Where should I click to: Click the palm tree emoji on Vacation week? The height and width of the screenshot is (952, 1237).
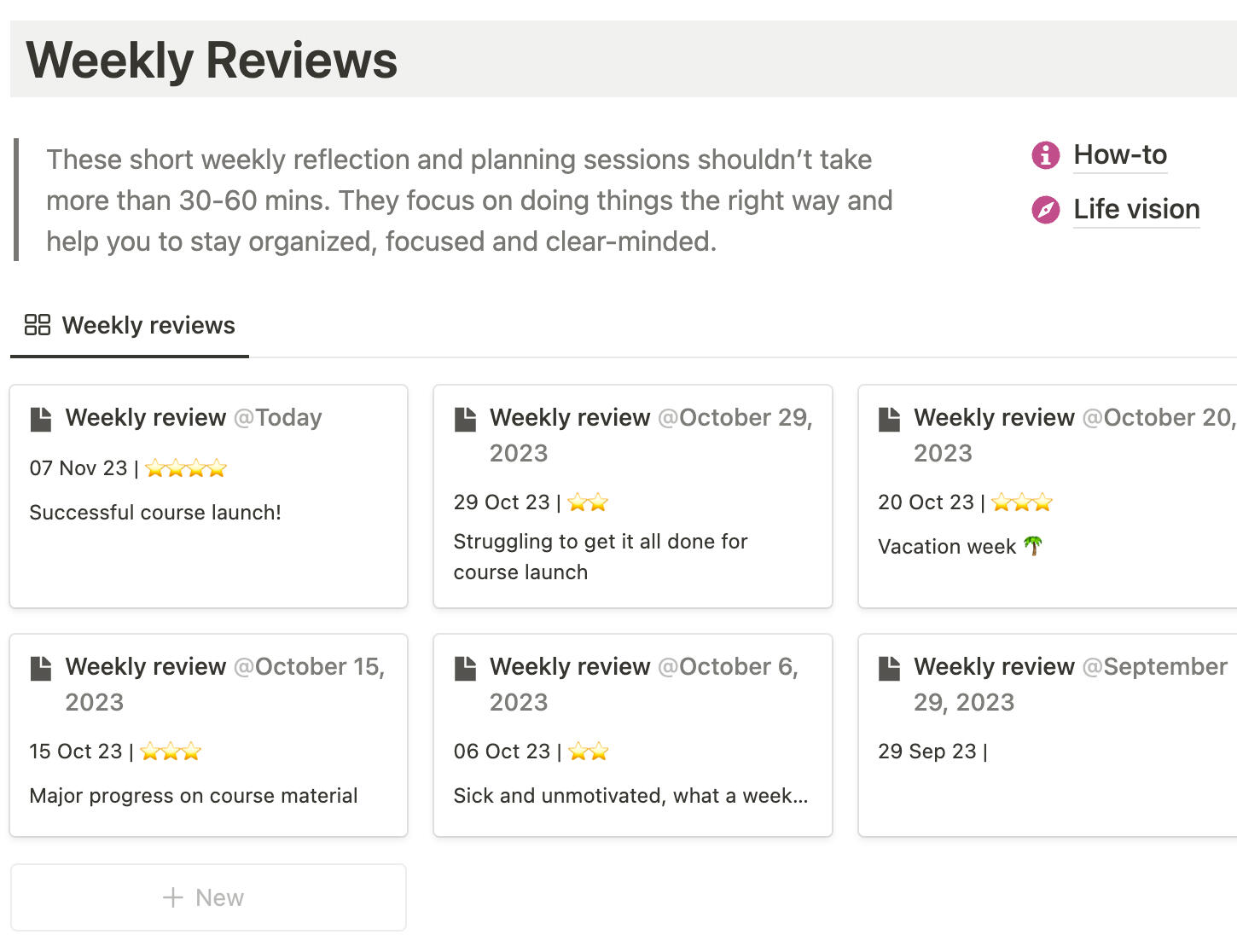click(x=1033, y=546)
